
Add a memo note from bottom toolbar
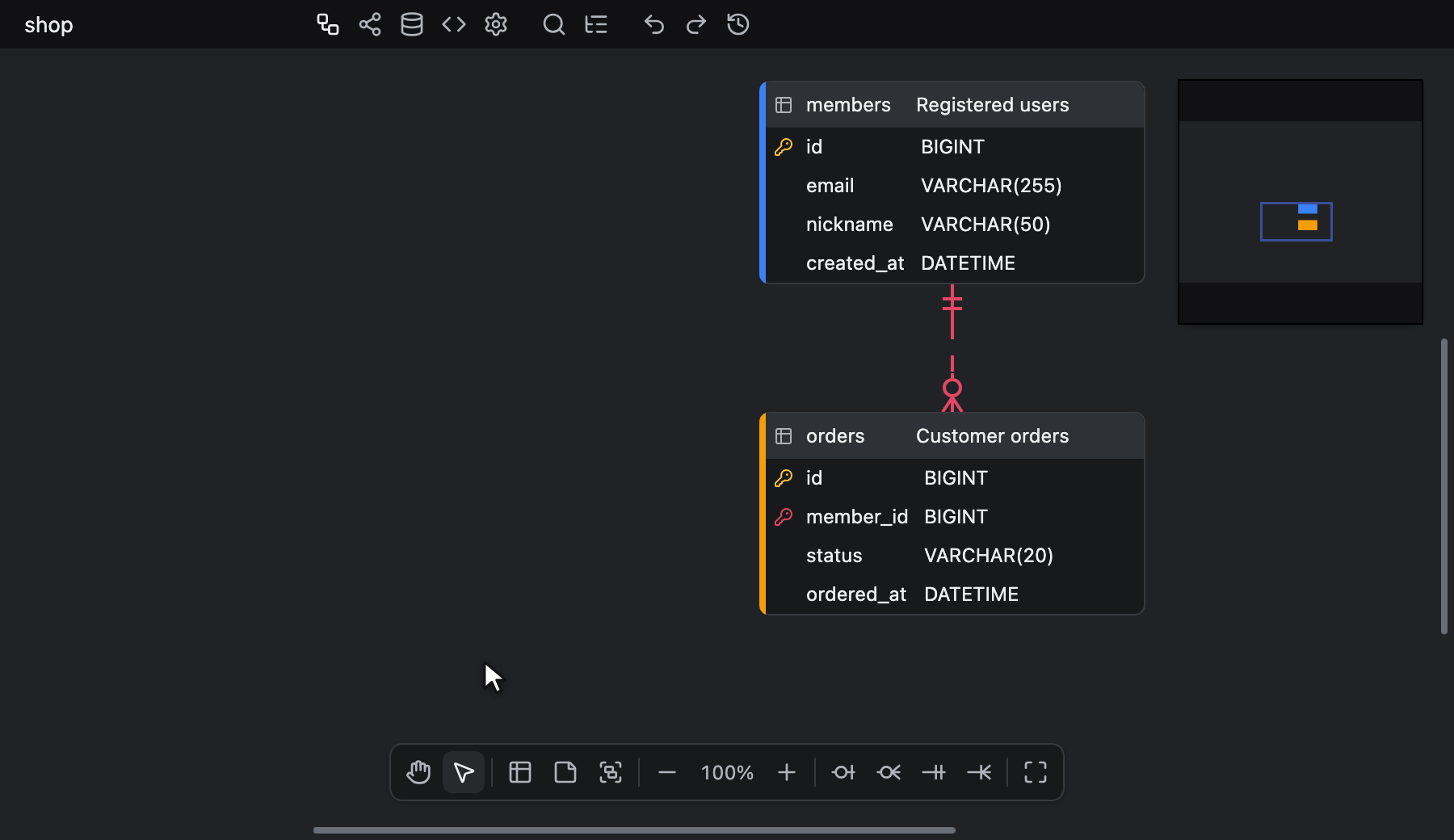[x=565, y=772]
